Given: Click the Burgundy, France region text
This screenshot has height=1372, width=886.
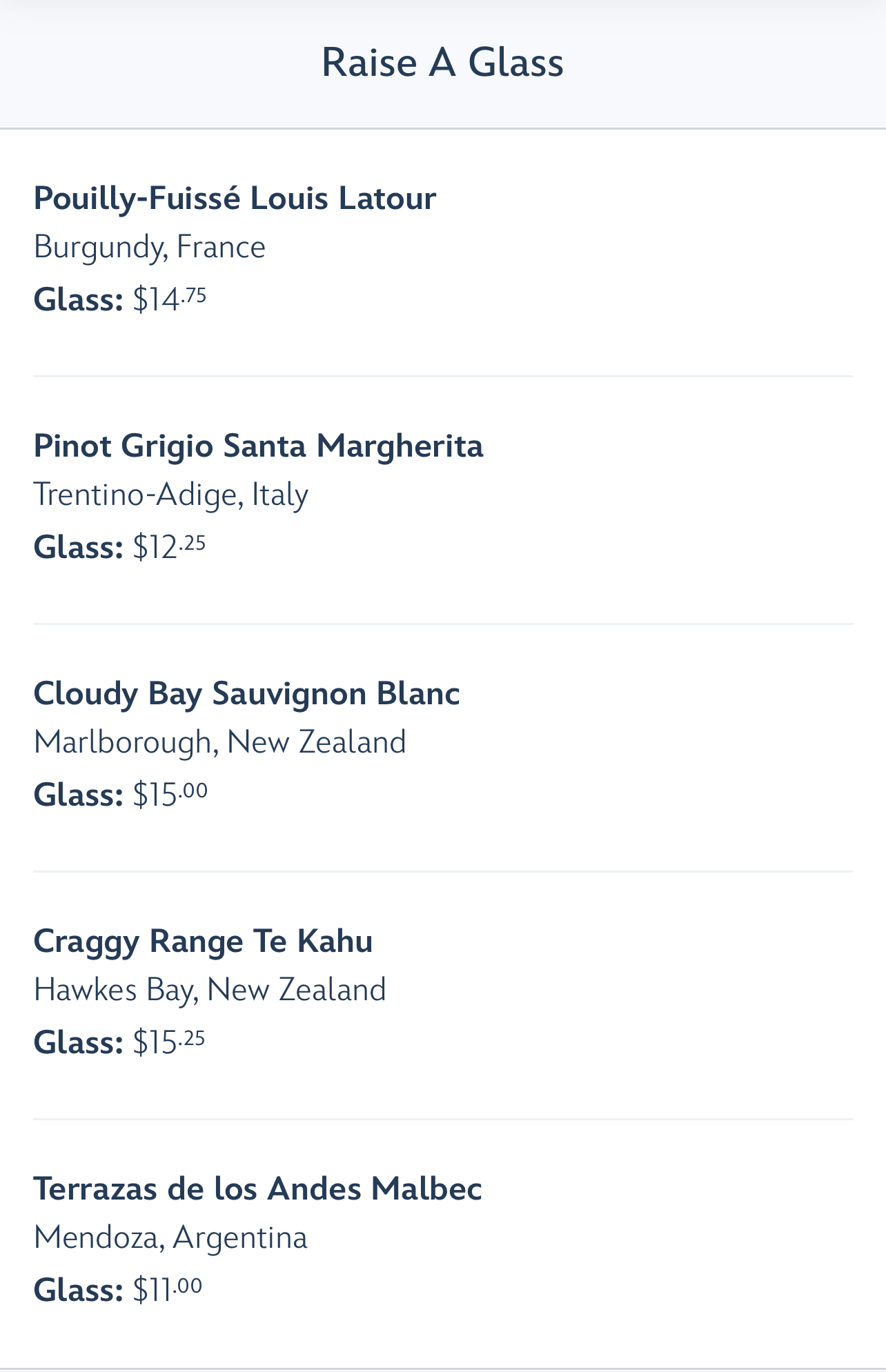Looking at the screenshot, I should (x=150, y=247).
